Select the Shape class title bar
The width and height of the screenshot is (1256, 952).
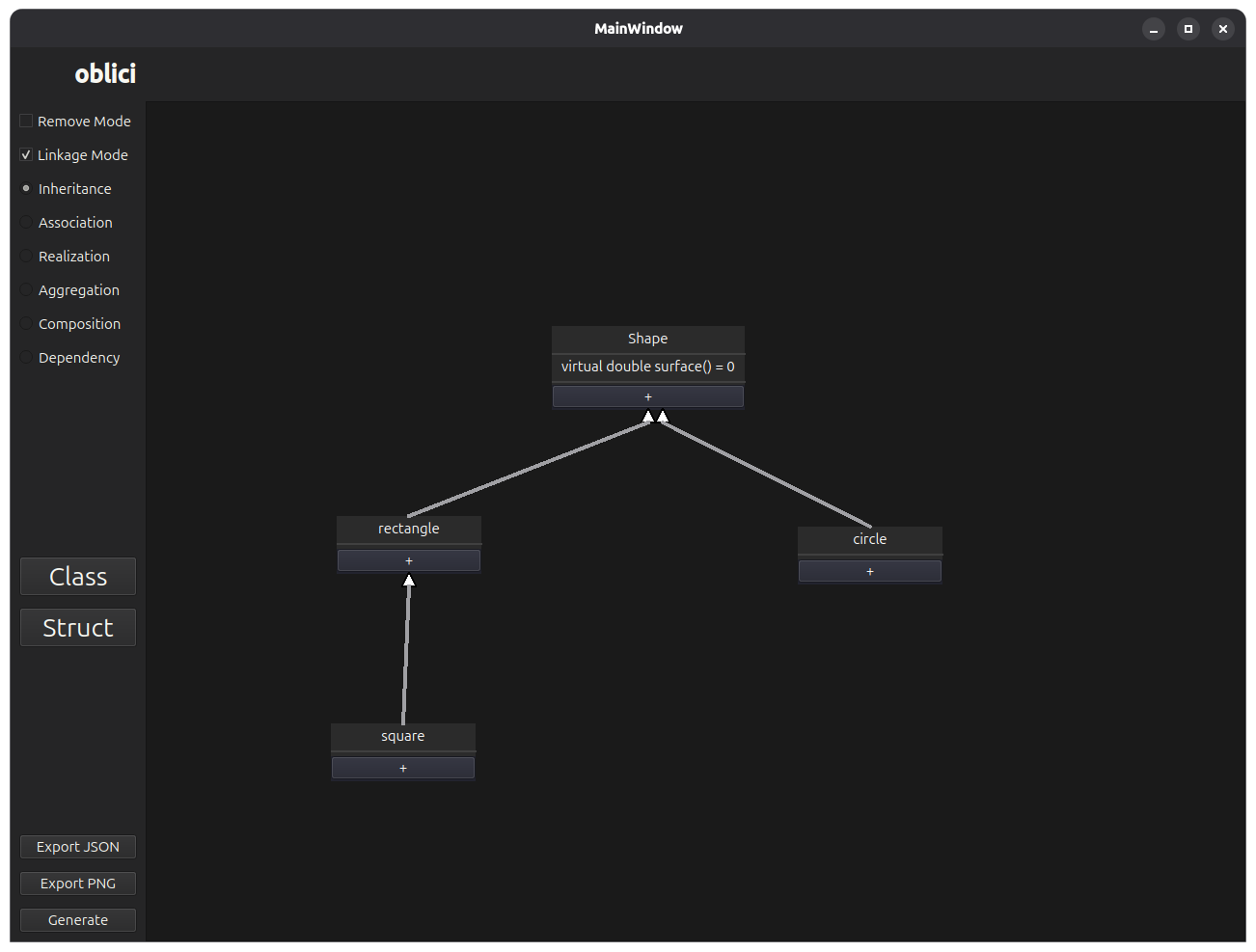tap(647, 339)
